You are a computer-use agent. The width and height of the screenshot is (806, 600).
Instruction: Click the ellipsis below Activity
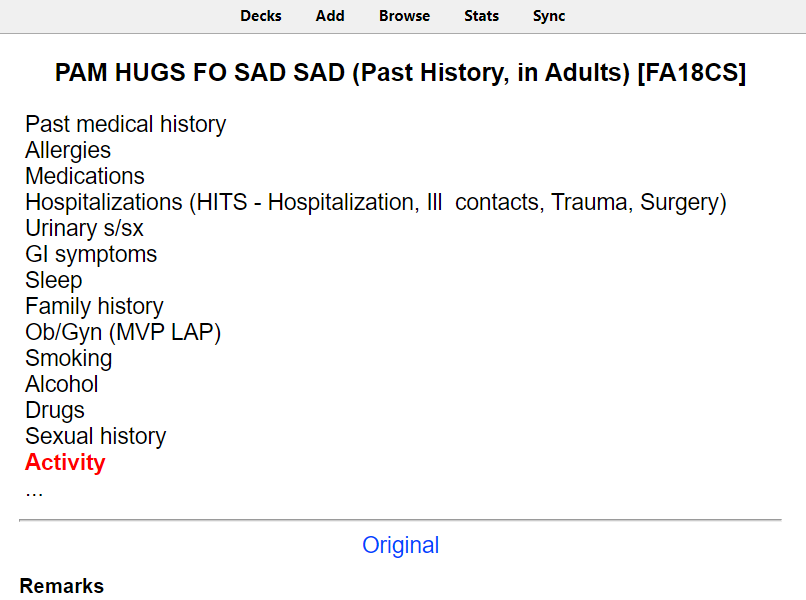[x=34, y=492]
